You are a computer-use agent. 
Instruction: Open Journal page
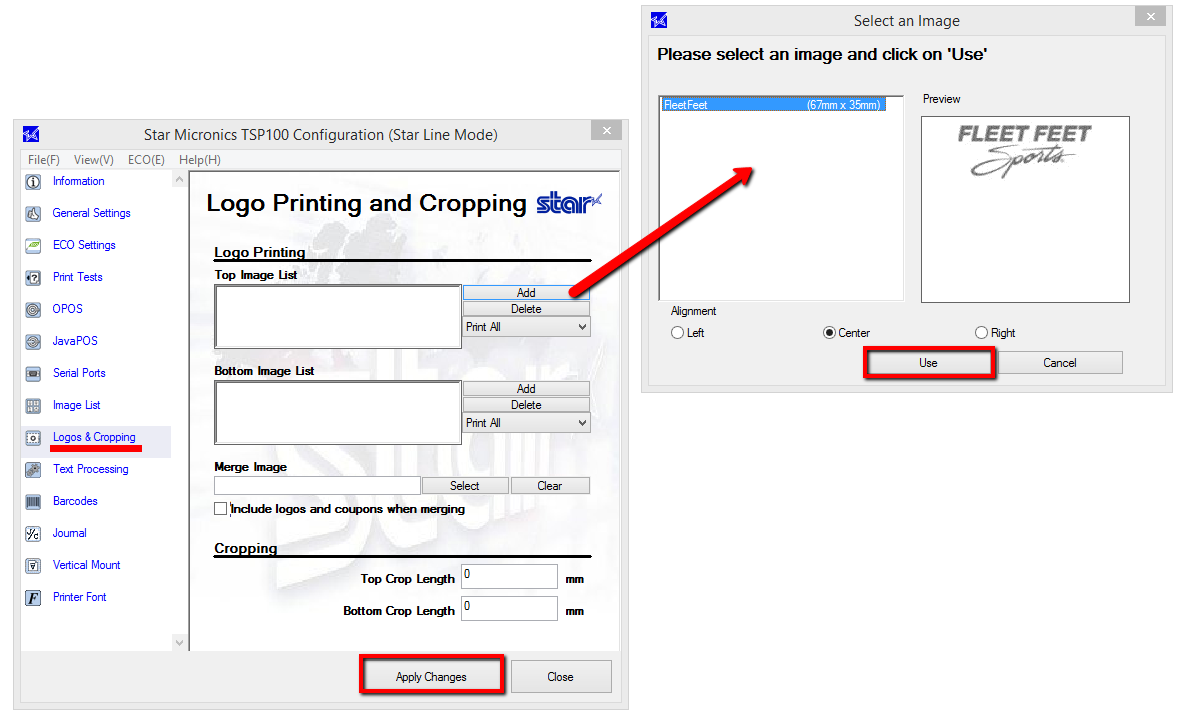point(69,533)
